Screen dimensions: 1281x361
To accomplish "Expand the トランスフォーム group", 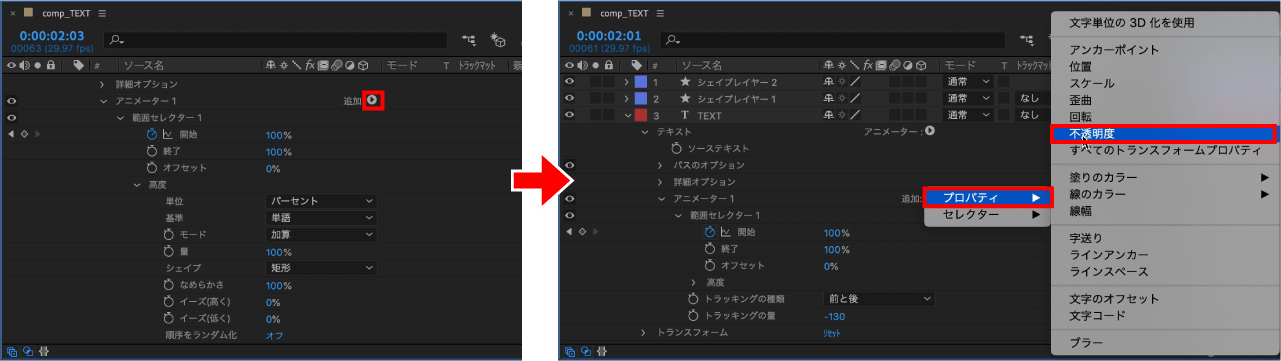I will coord(643,332).
